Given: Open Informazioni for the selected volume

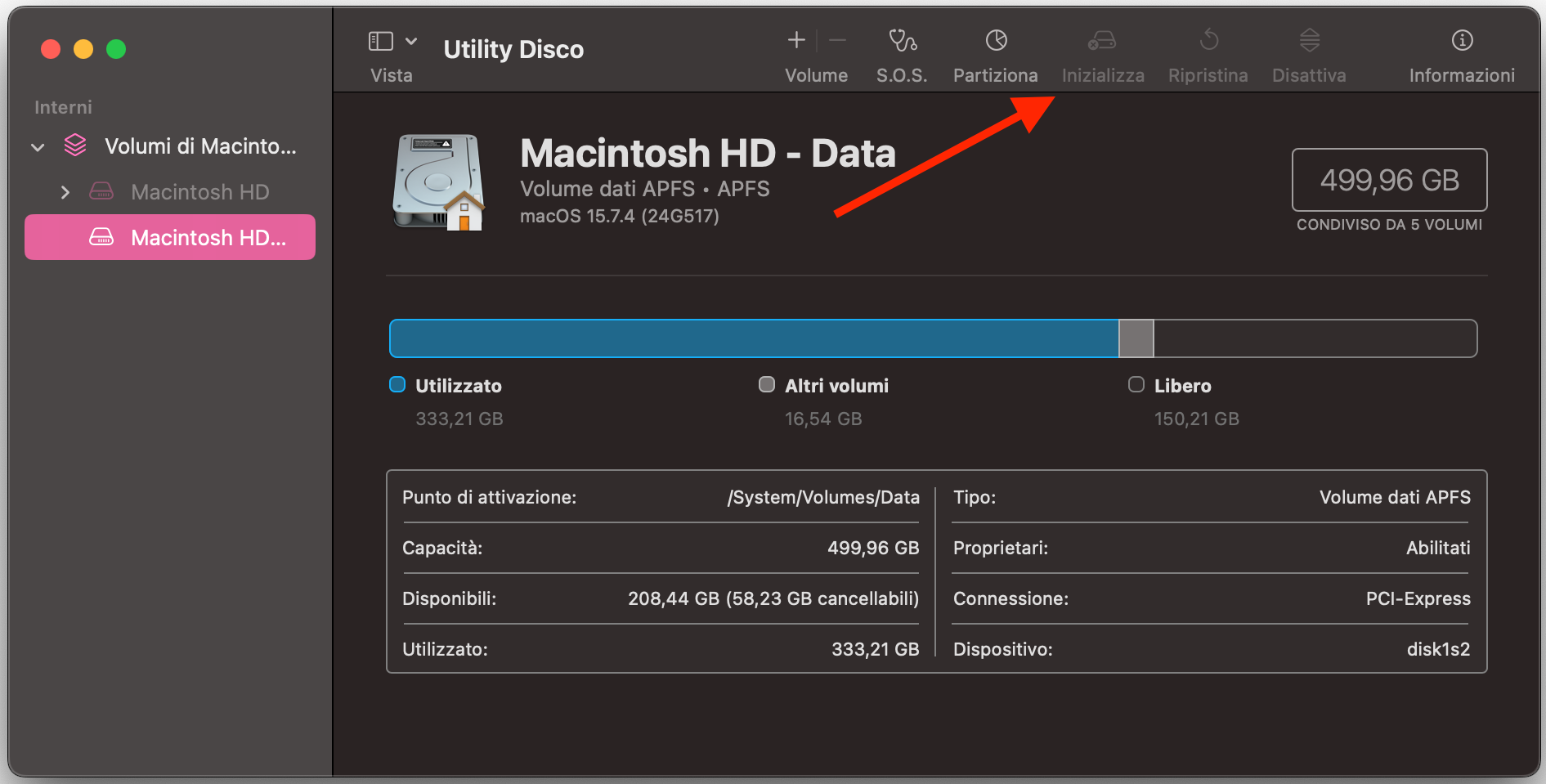Looking at the screenshot, I should coord(1461,39).
